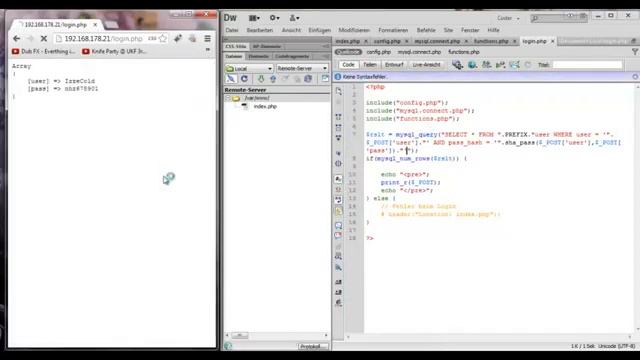The height and width of the screenshot is (360, 640).
Task: Bookmark the page with Chrome's star
Action: click(163, 38)
